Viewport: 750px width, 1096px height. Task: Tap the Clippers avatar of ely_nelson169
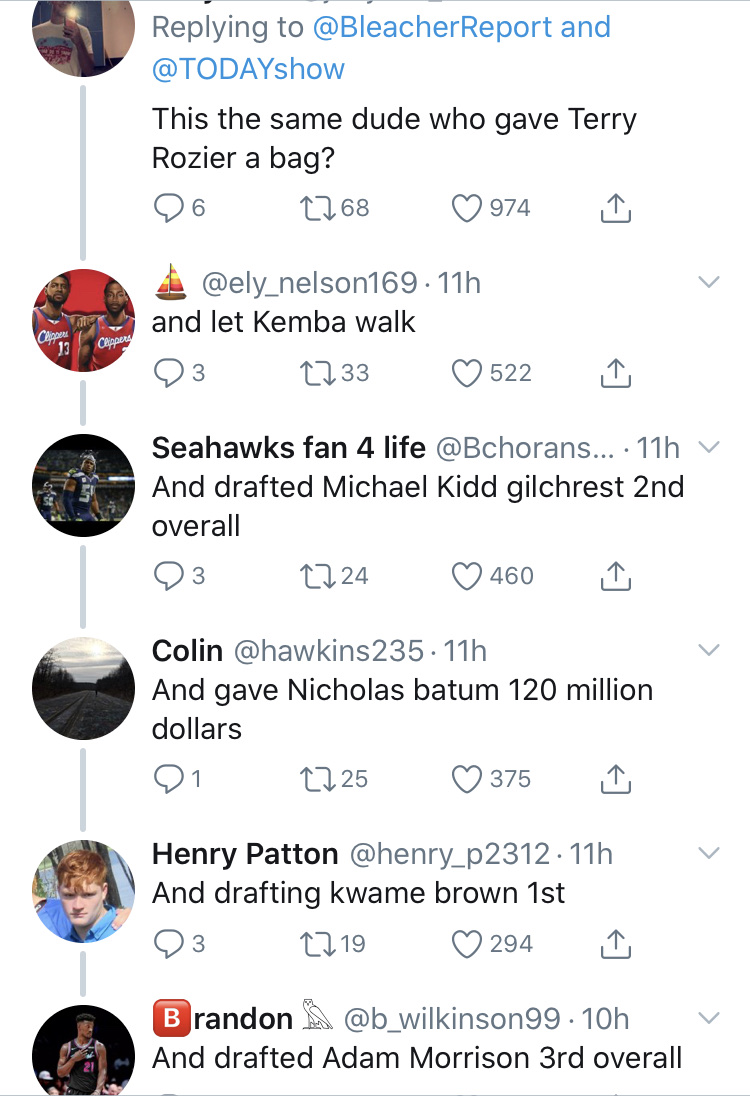tap(83, 320)
